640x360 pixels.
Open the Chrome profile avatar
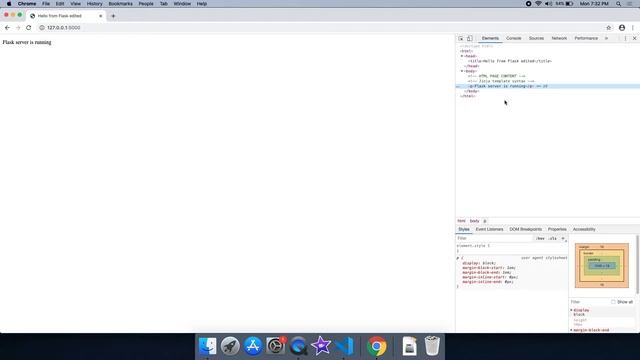click(622, 28)
